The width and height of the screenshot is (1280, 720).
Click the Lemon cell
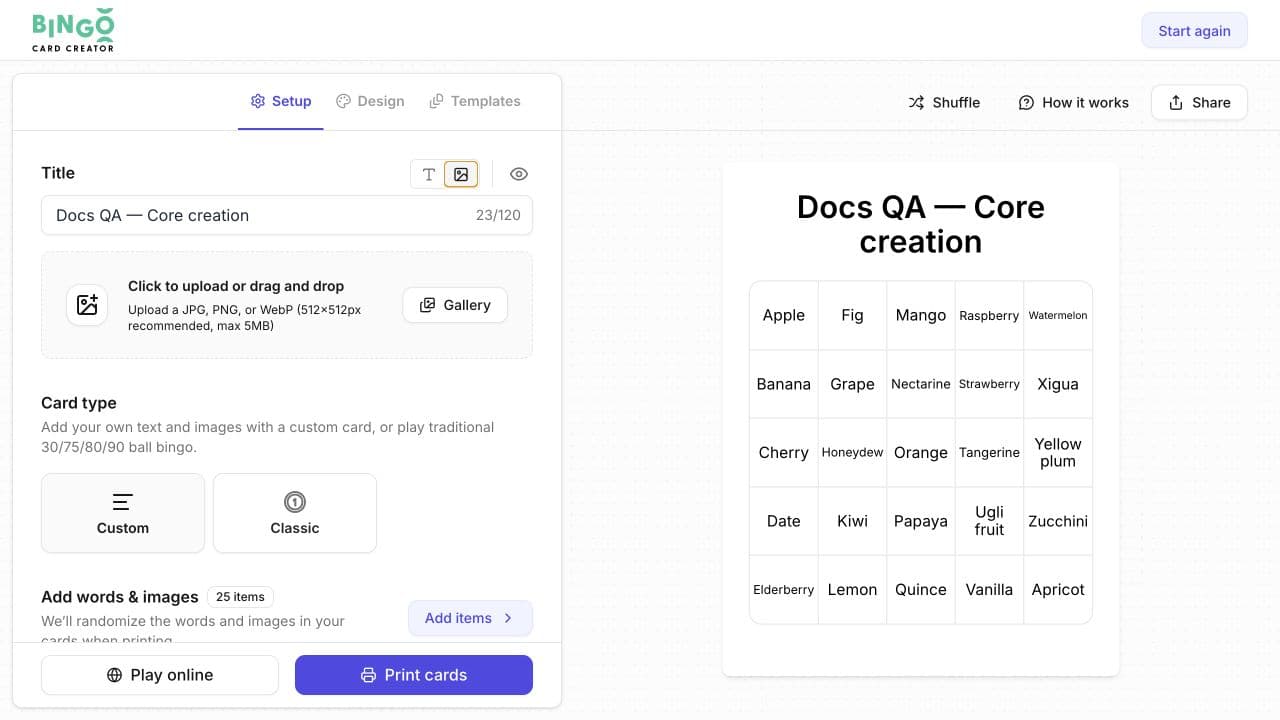[x=852, y=590]
